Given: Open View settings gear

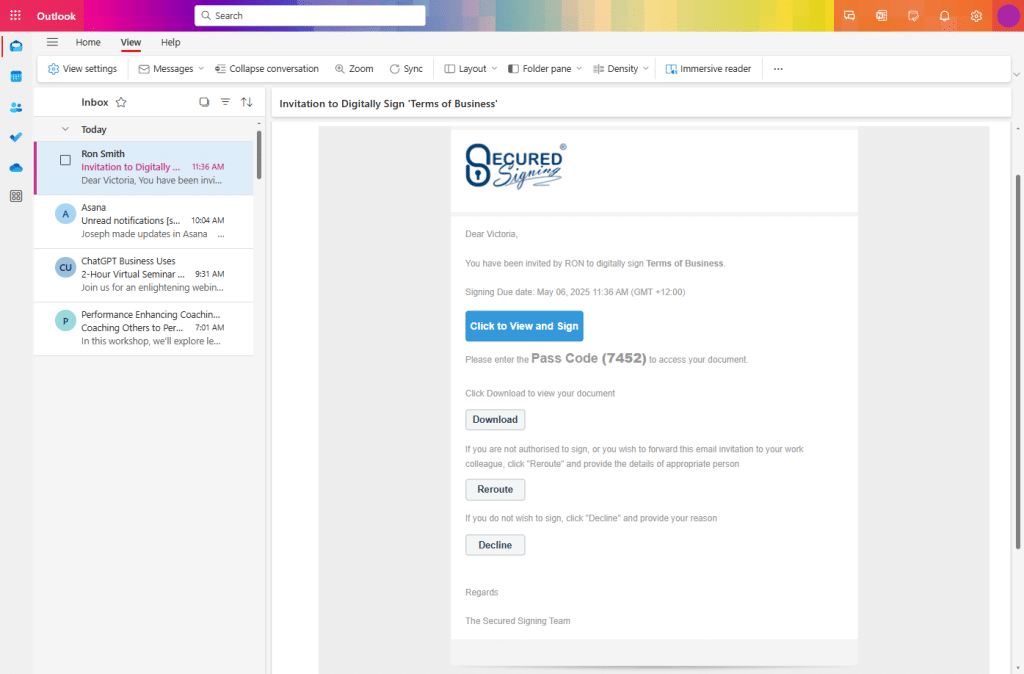Looking at the screenshot, I should (x=82, y=69).
